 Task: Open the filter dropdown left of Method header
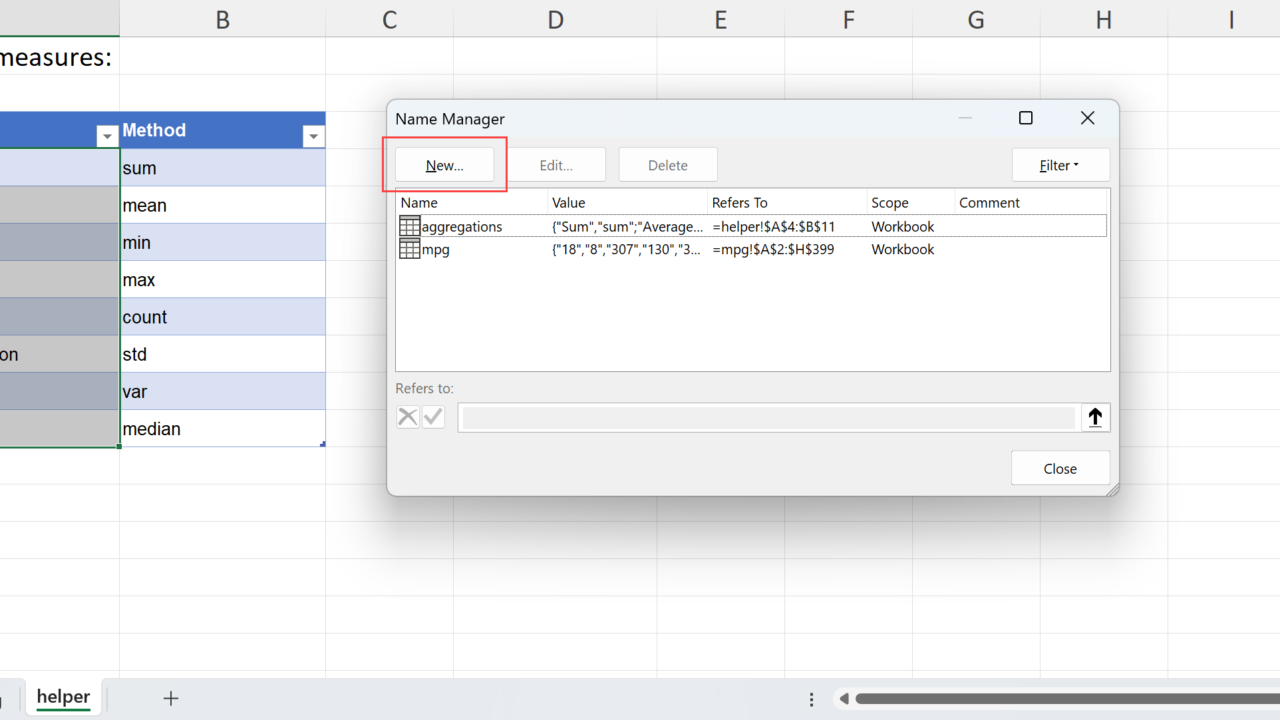click(107, 137)
